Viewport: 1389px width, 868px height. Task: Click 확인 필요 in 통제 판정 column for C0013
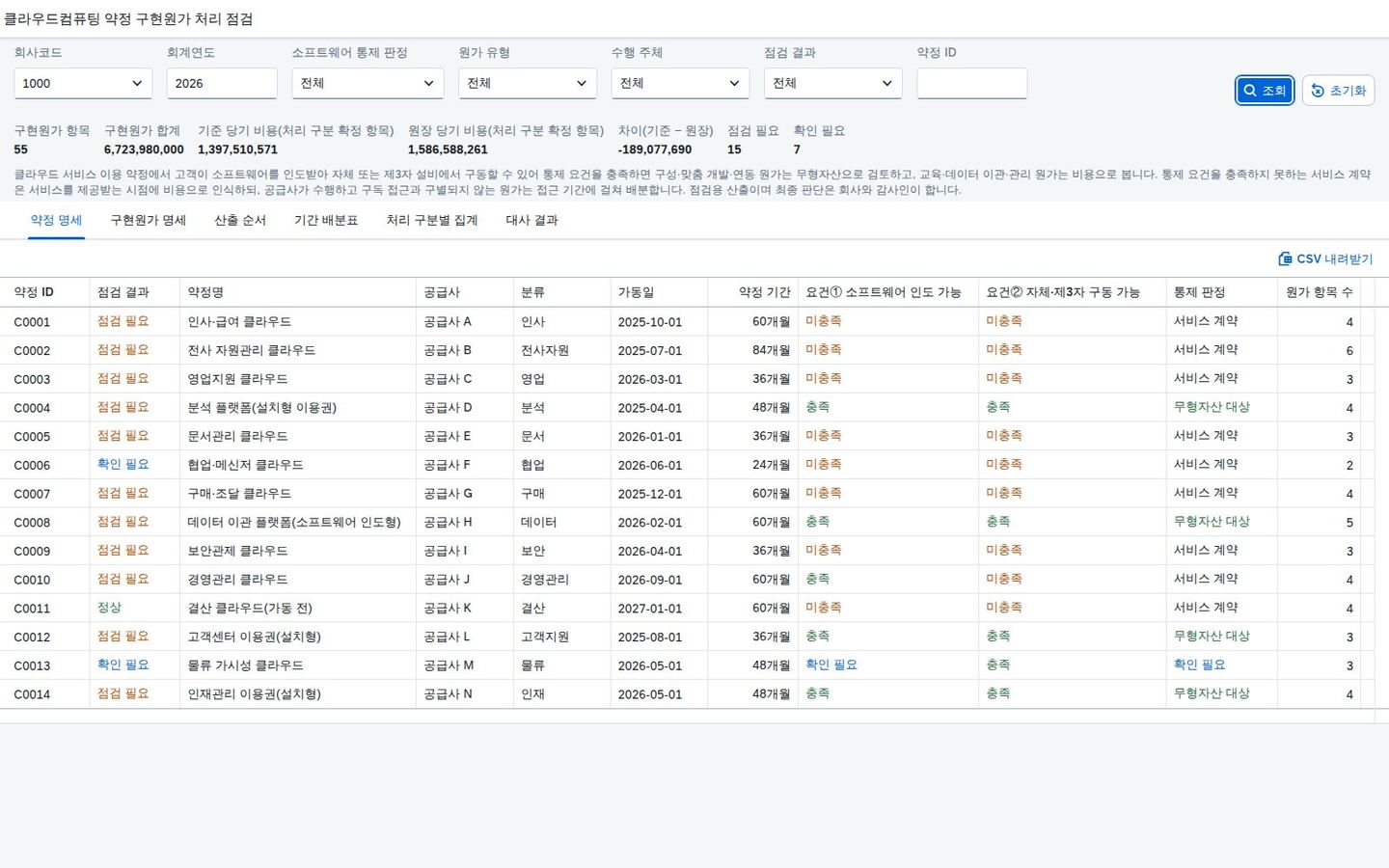pos(1199,665)
